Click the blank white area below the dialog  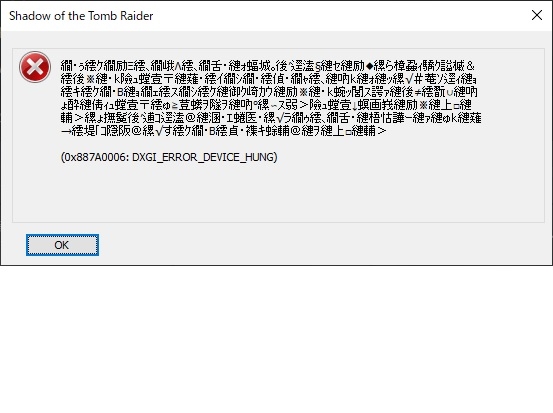(276, 339)
